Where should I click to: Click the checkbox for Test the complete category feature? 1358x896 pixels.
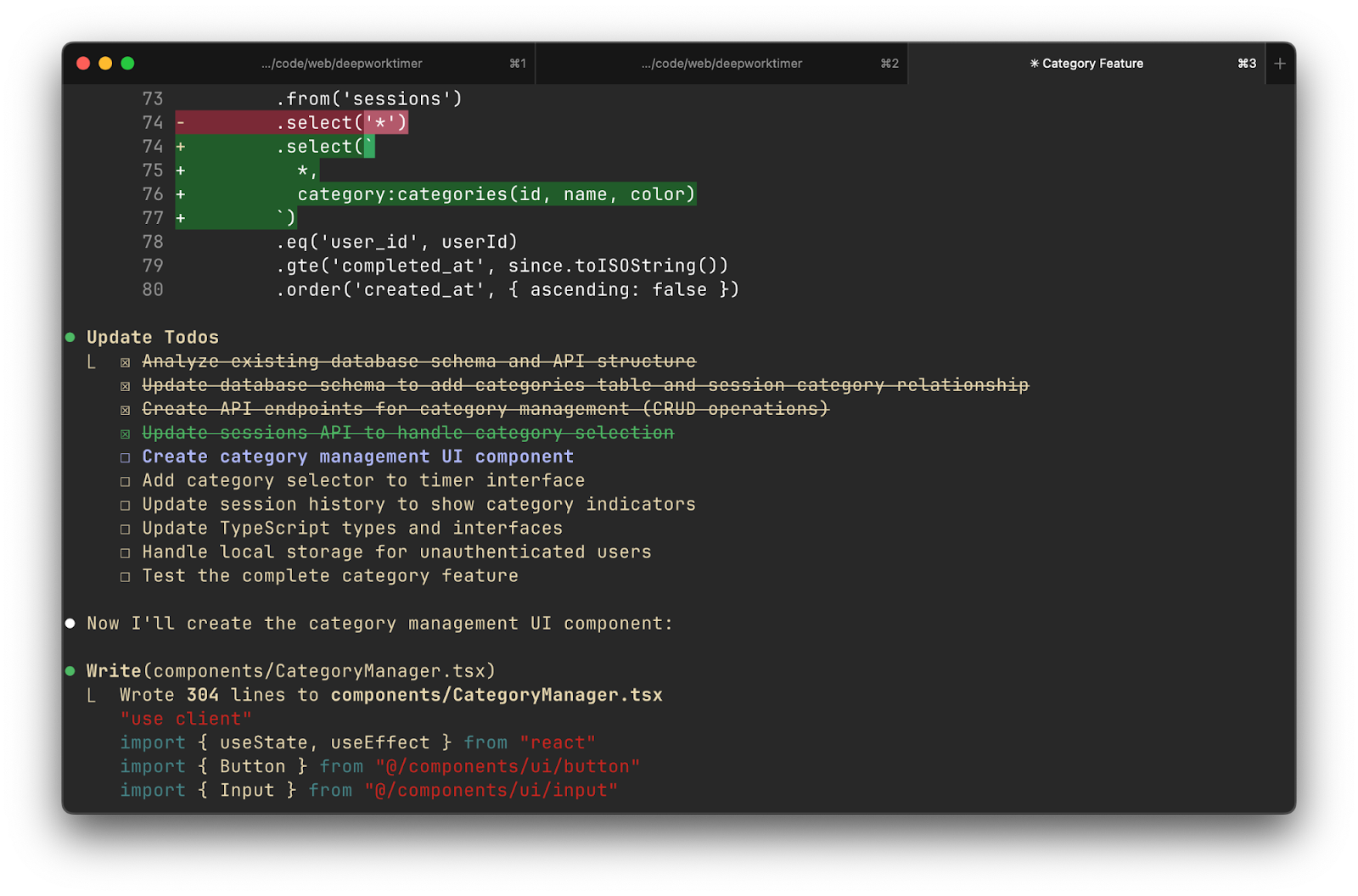click(x=126, y=577)
